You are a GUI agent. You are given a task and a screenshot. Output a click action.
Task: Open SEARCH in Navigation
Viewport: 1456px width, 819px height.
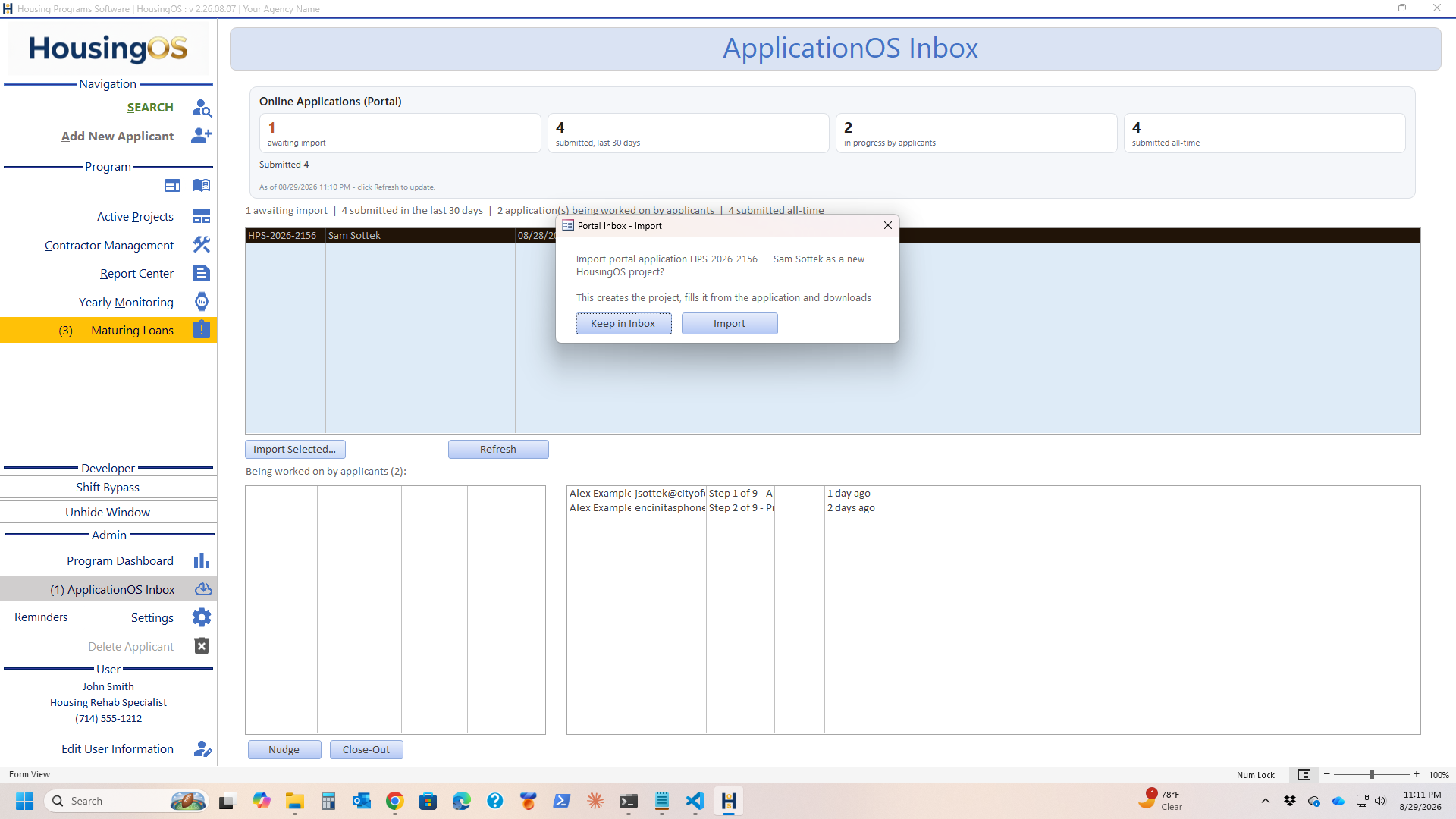(150, 108)
